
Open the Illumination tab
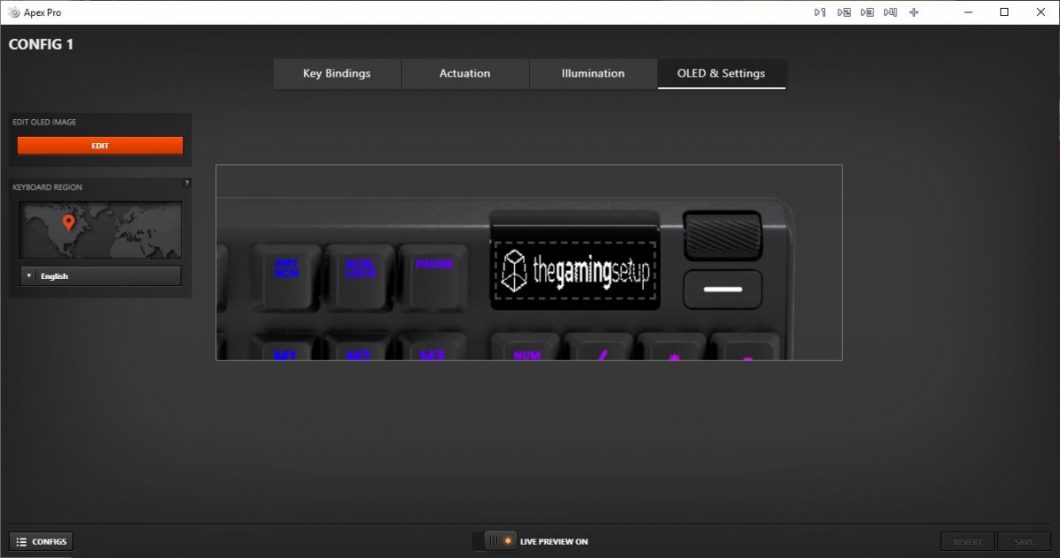tap(593, 73)
